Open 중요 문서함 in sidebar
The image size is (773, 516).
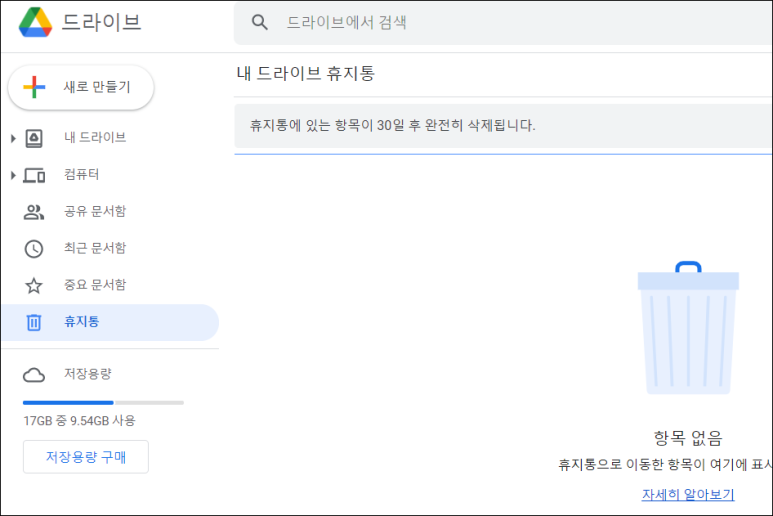[95, 285]
